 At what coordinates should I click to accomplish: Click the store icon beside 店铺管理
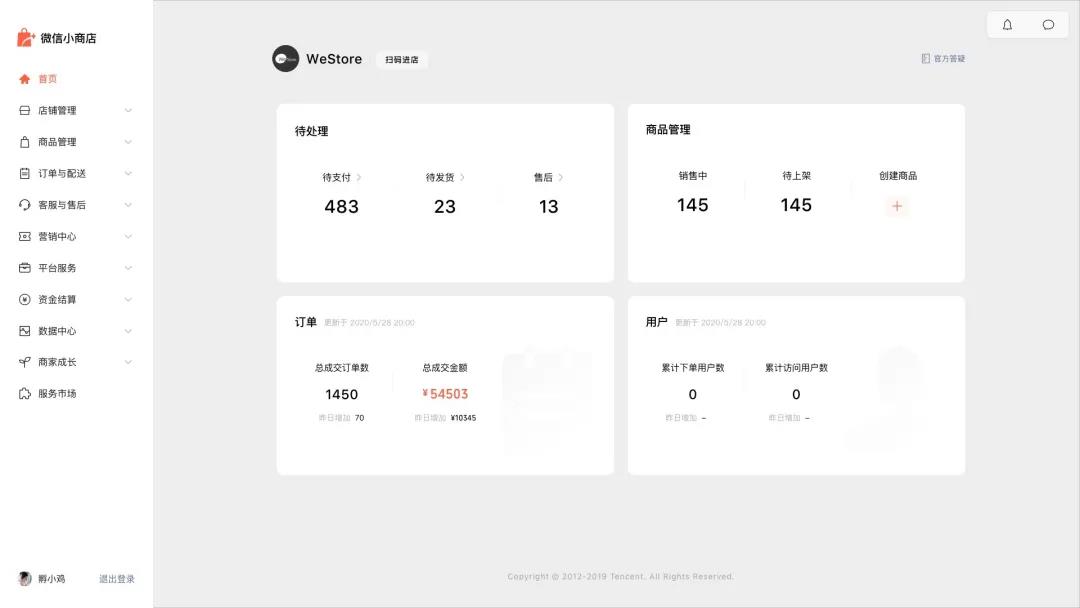pos(25,110)
